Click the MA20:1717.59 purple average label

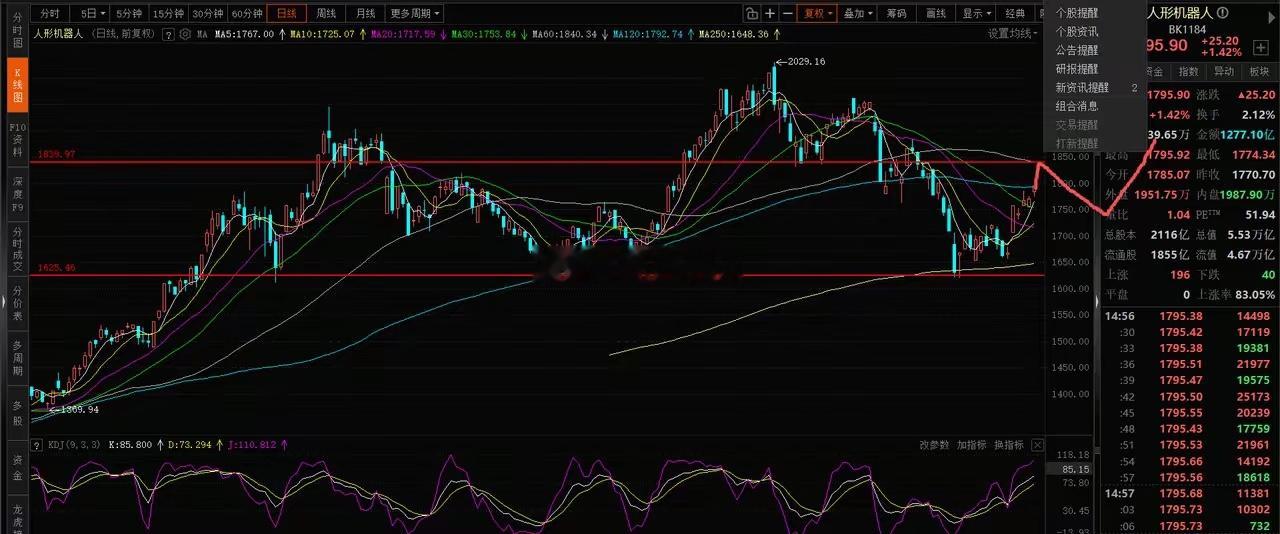tap(402, 34)
